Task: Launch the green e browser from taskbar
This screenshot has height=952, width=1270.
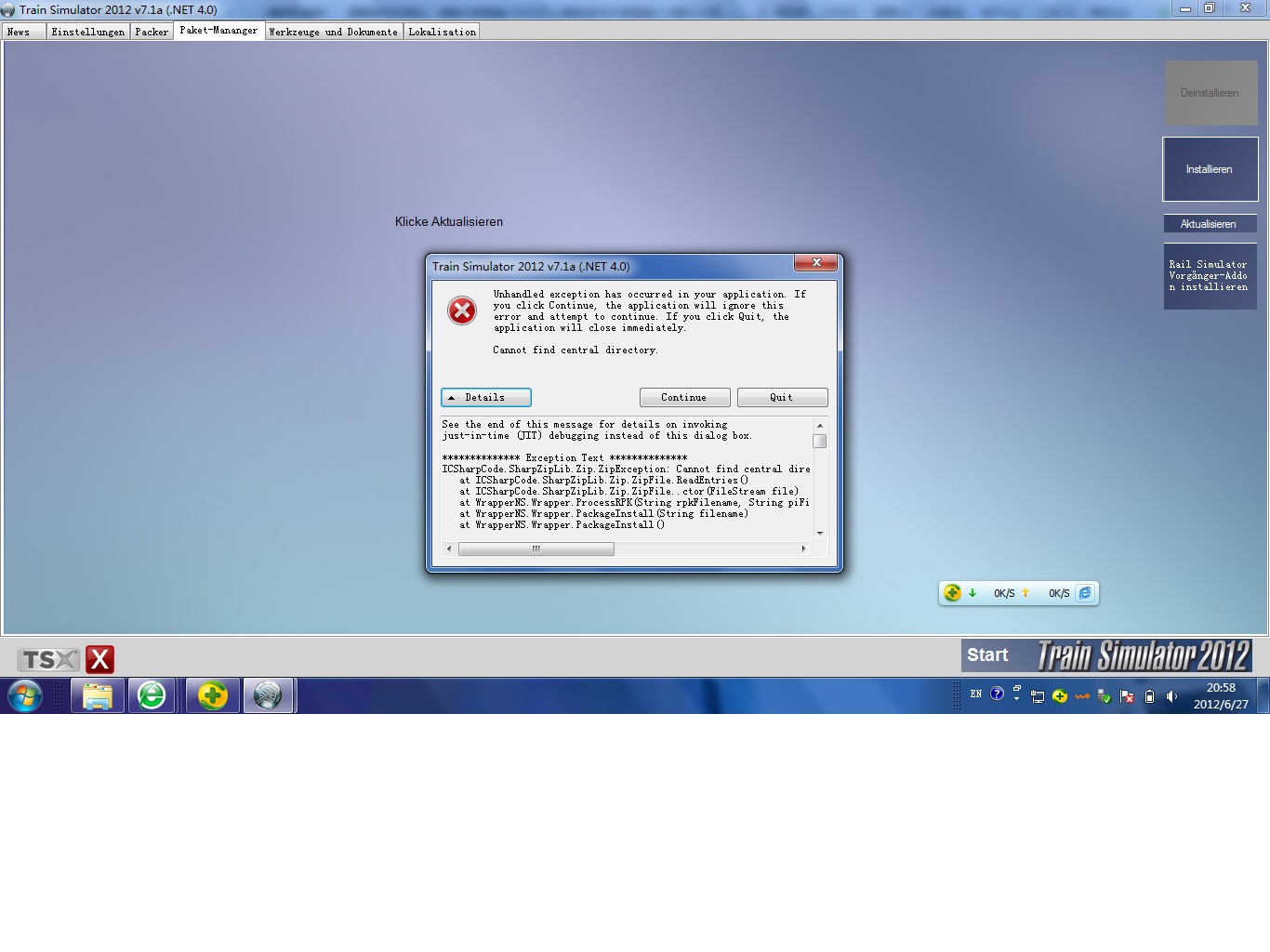Action: pos(152,695)
